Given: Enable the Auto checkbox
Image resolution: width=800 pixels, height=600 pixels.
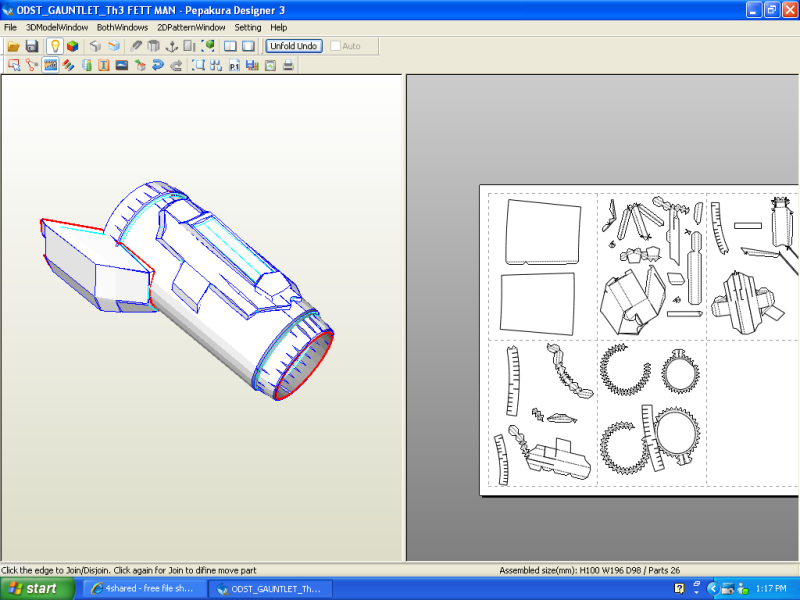Looking at the screenshot, I should point(335,46).
